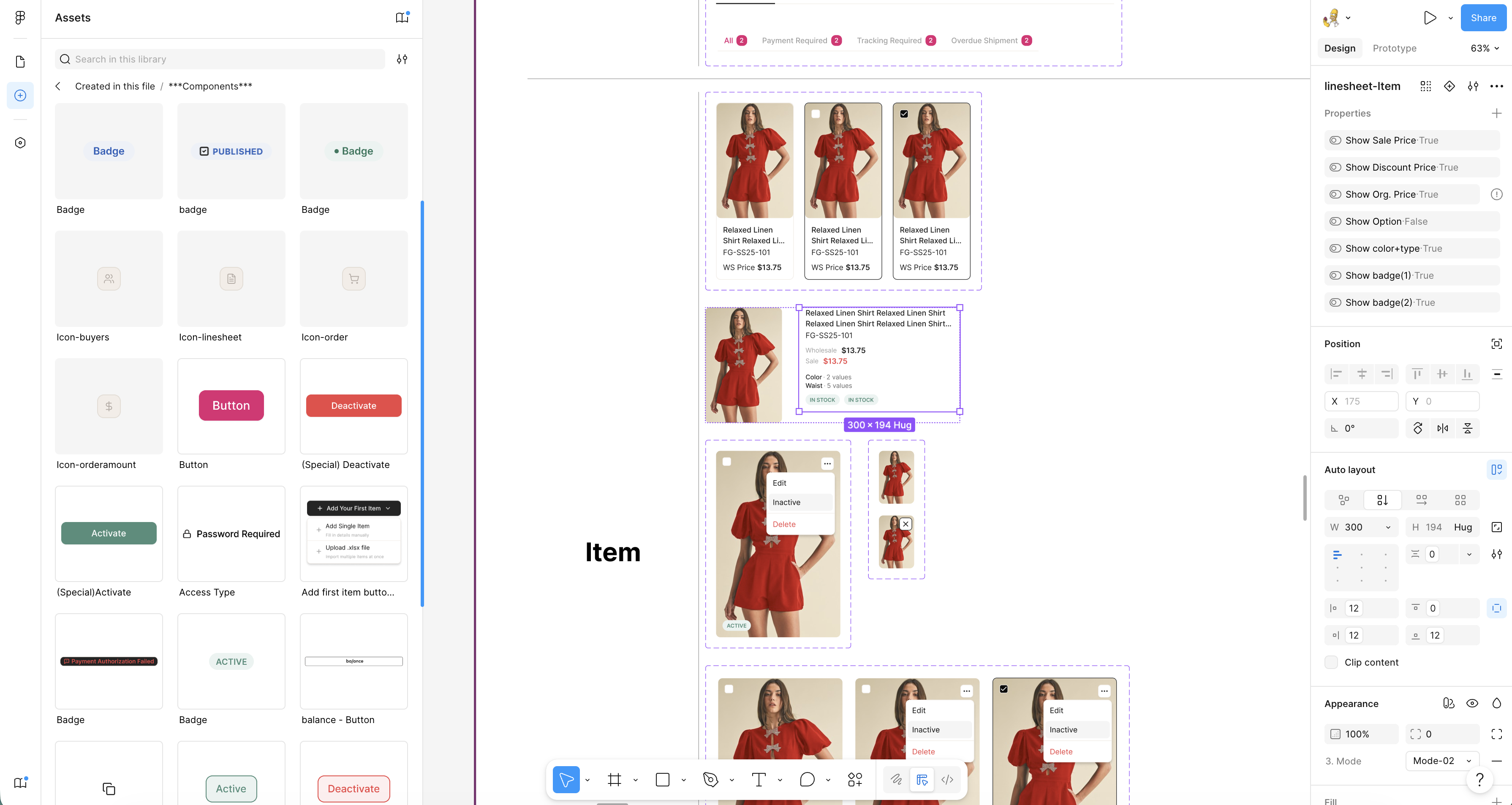Select the Overdue Shipment tab
The image size is (1512, 805).
(991, 41)
